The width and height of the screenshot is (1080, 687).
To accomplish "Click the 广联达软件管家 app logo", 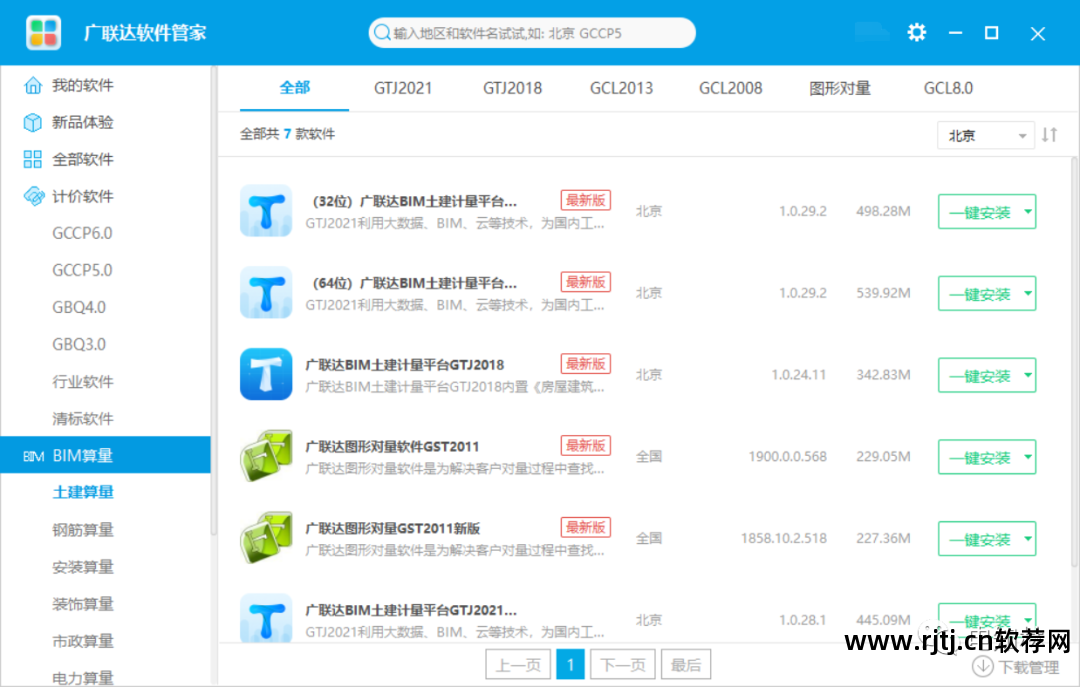I will tap(43, 32).
